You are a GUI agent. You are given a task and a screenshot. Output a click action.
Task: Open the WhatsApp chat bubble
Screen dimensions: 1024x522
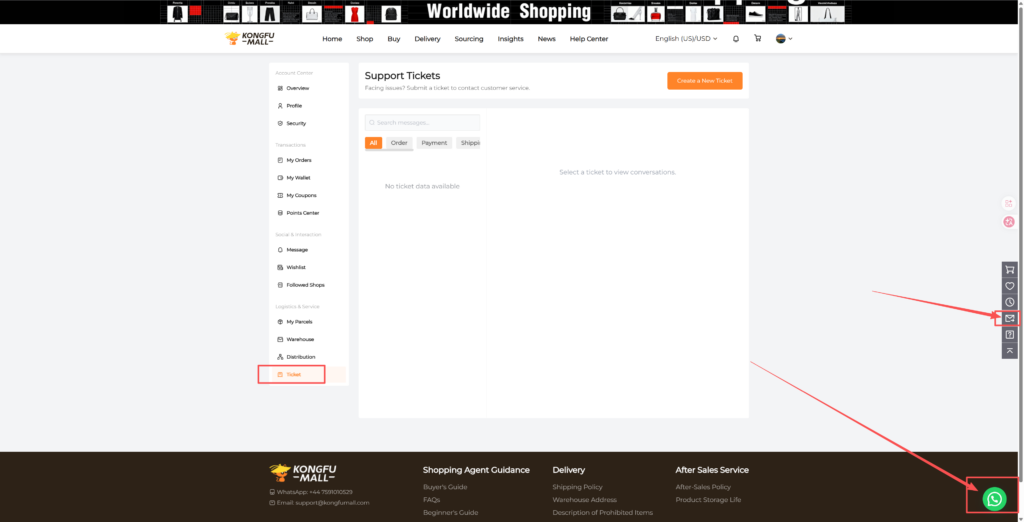click(994, 500)
